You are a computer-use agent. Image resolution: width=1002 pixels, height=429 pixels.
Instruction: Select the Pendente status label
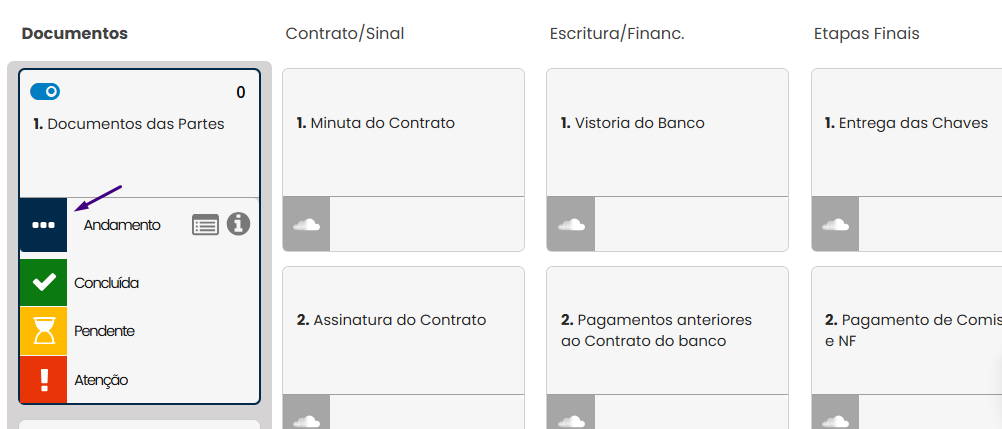[105, 331]
